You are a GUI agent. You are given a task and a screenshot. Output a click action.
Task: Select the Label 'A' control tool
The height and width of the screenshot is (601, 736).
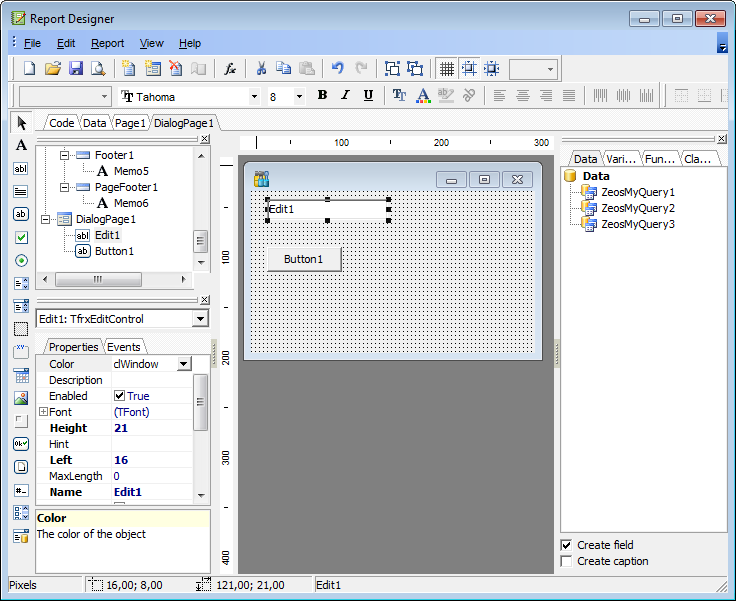(x=21, y=146)
